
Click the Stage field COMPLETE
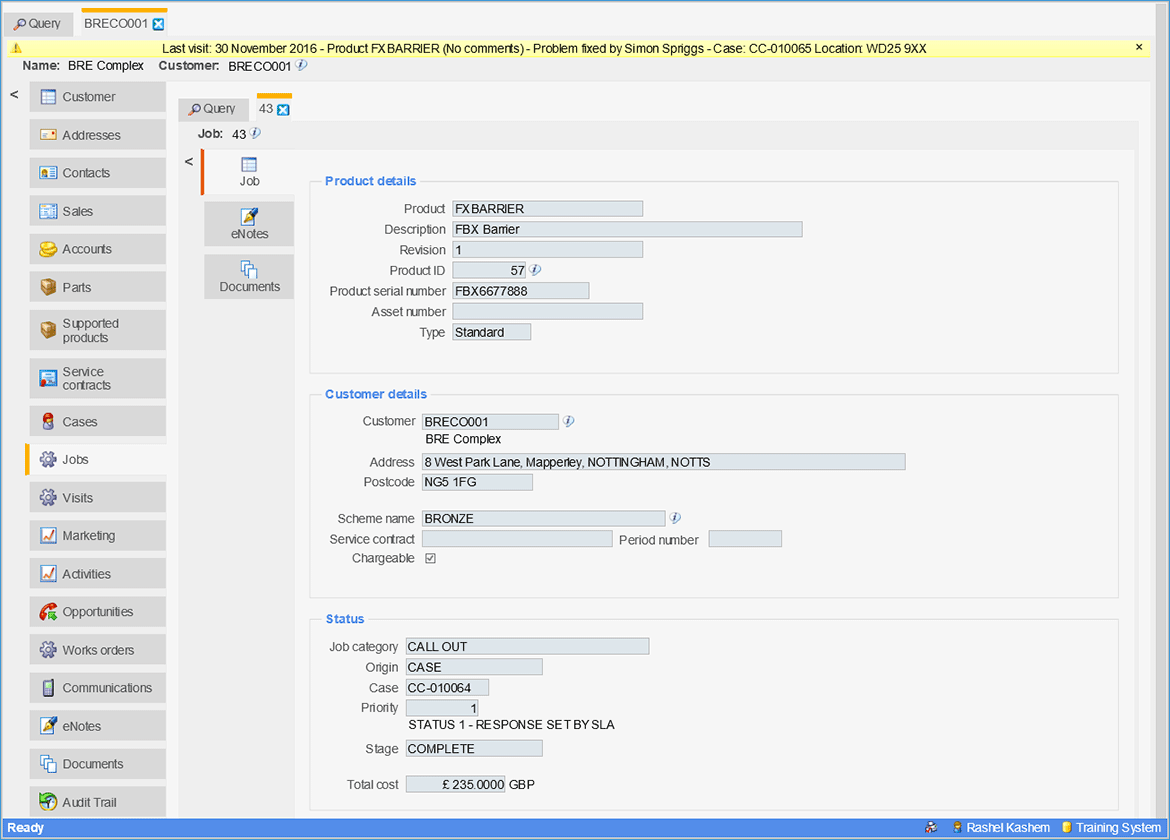coord(474,748)
